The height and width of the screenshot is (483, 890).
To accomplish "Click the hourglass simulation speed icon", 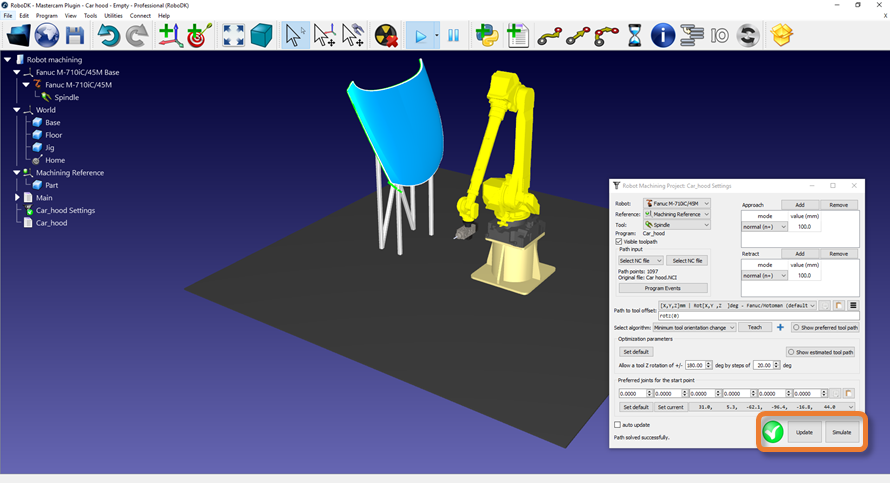I will [635, 36].
